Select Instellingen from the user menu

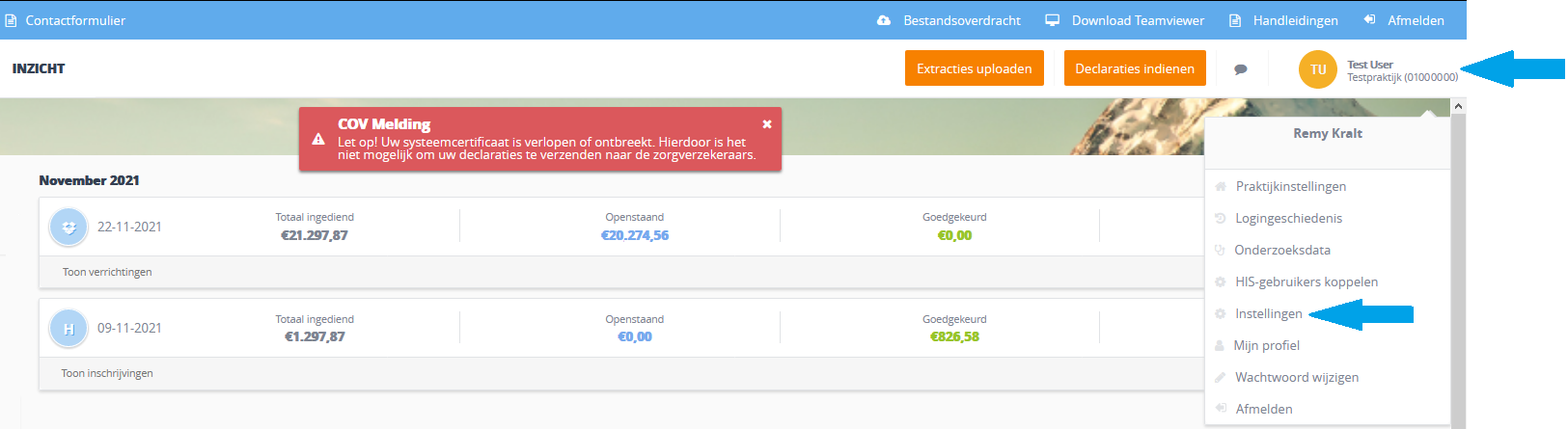pos(1269,313)
